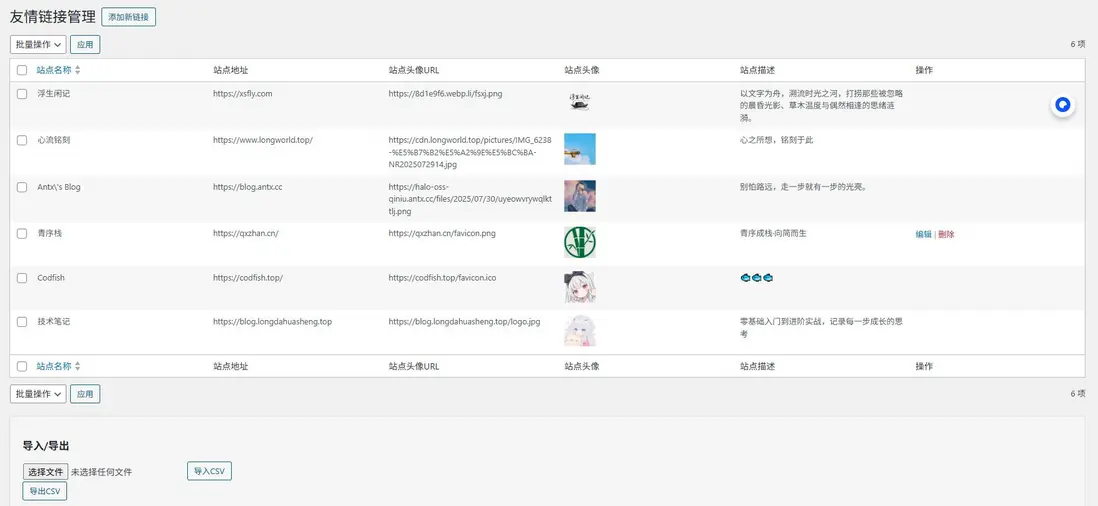
Task: Click the 6 项 count above the table
Action: pos(1078,44)
